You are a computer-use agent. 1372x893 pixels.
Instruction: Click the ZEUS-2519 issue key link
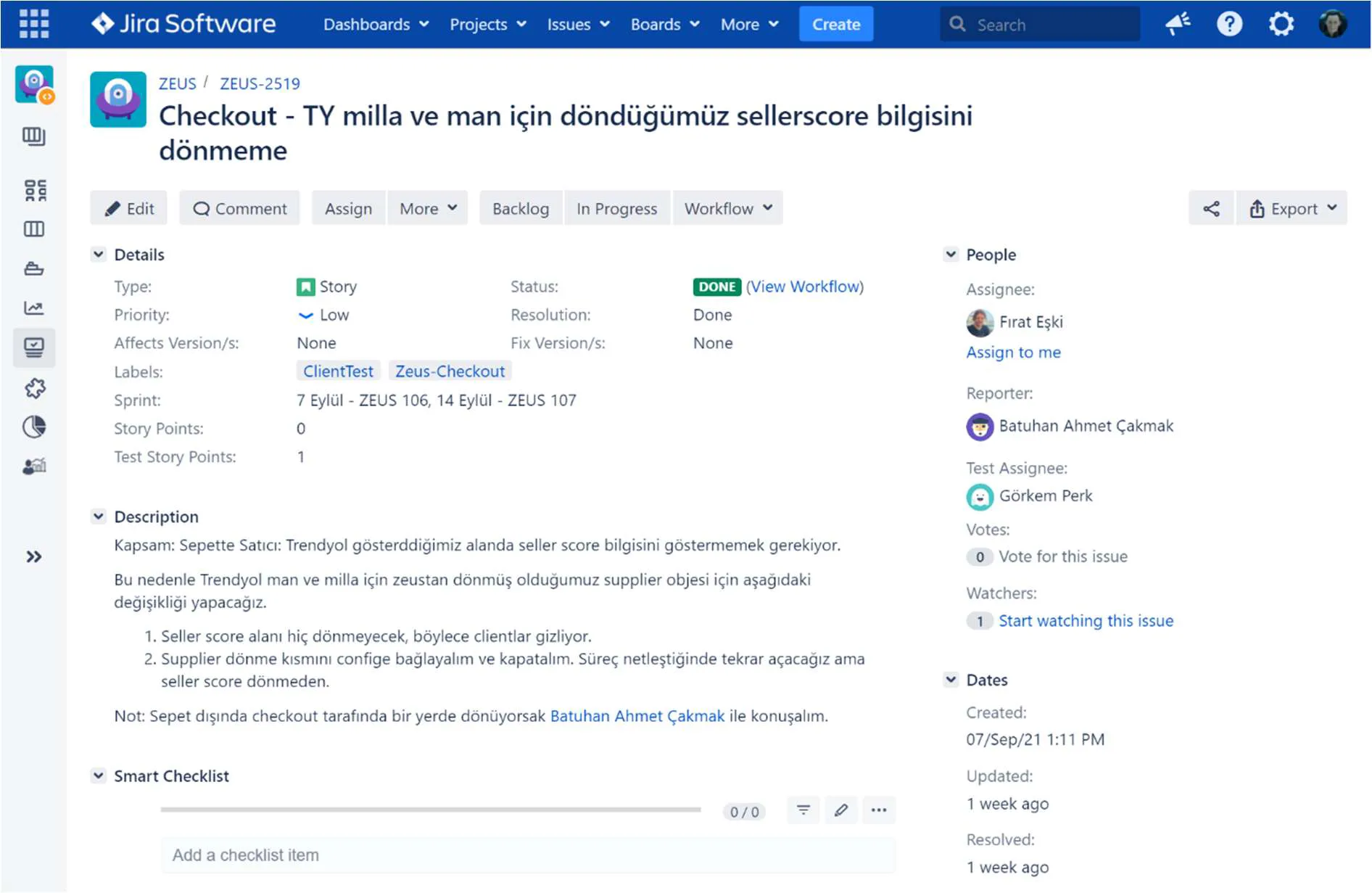[260, 83]
